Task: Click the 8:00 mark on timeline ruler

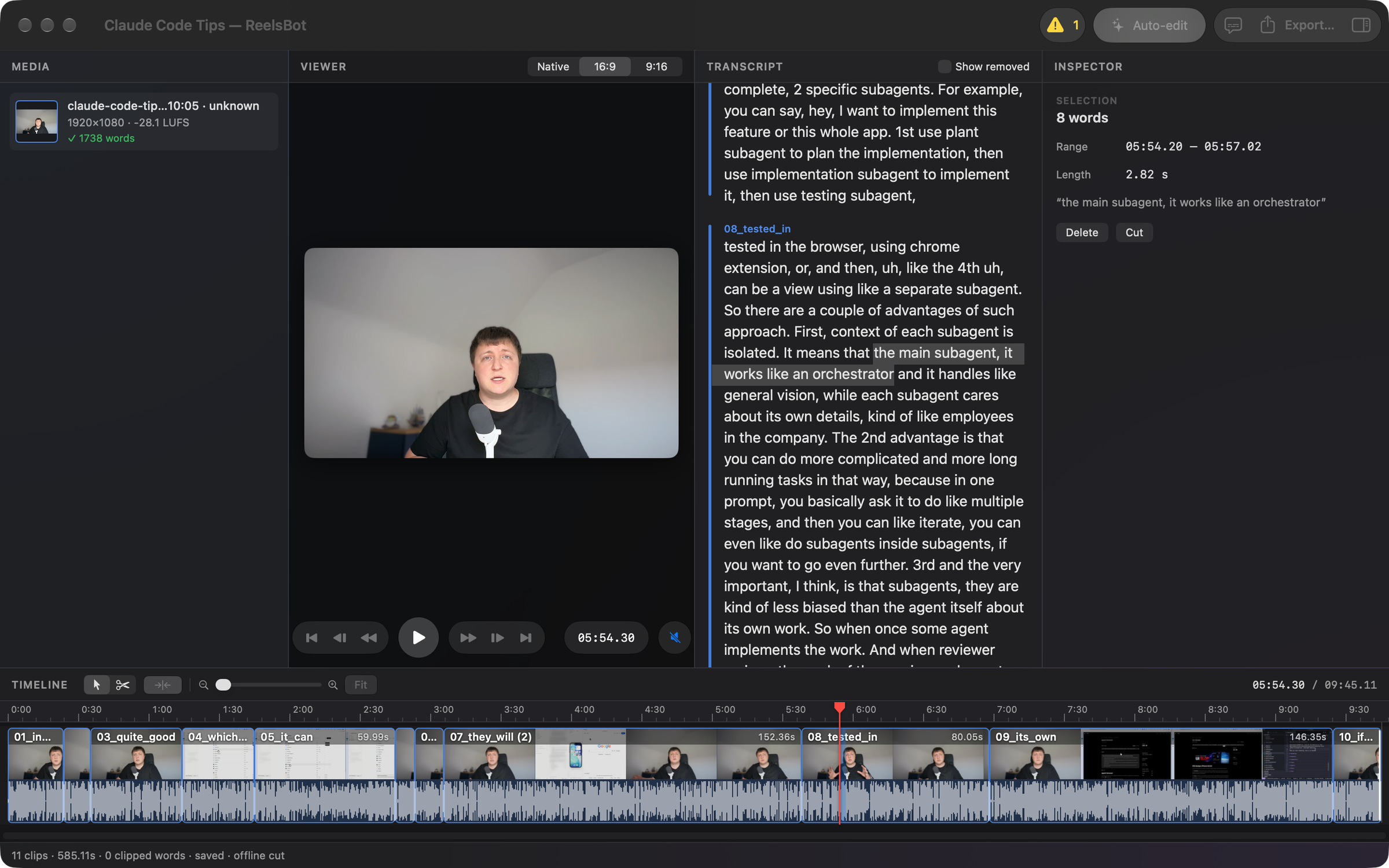Action: [1147, 710]
